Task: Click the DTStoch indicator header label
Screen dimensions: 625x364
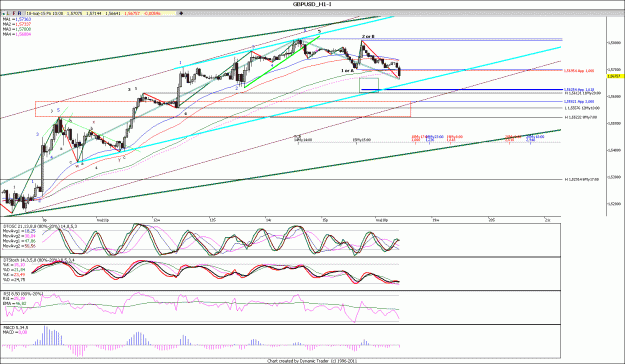Action: coord(38,260)
